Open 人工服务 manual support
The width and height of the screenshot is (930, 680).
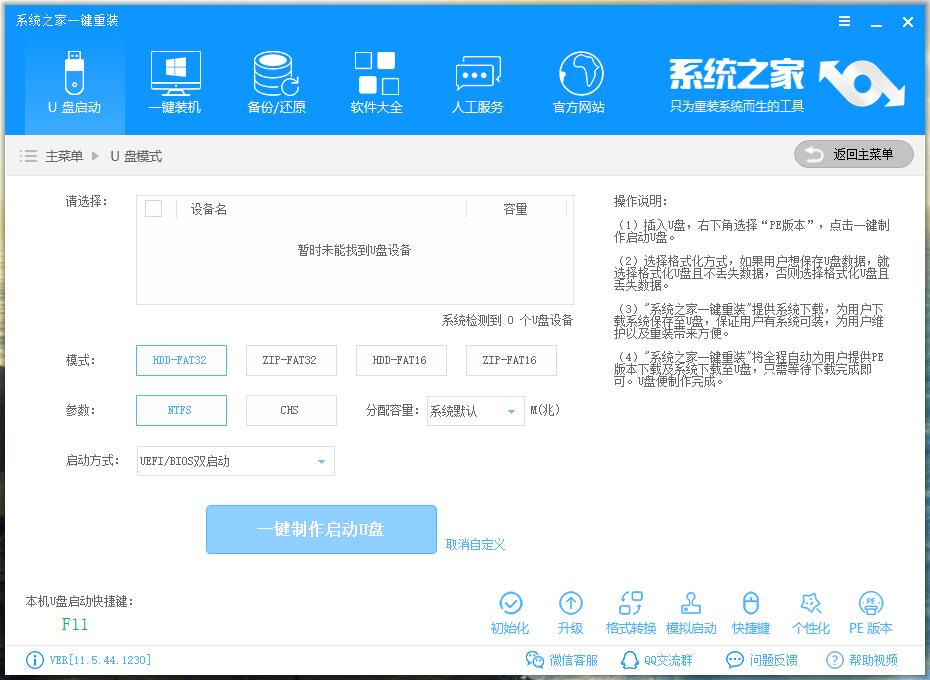tap(477, 80)
